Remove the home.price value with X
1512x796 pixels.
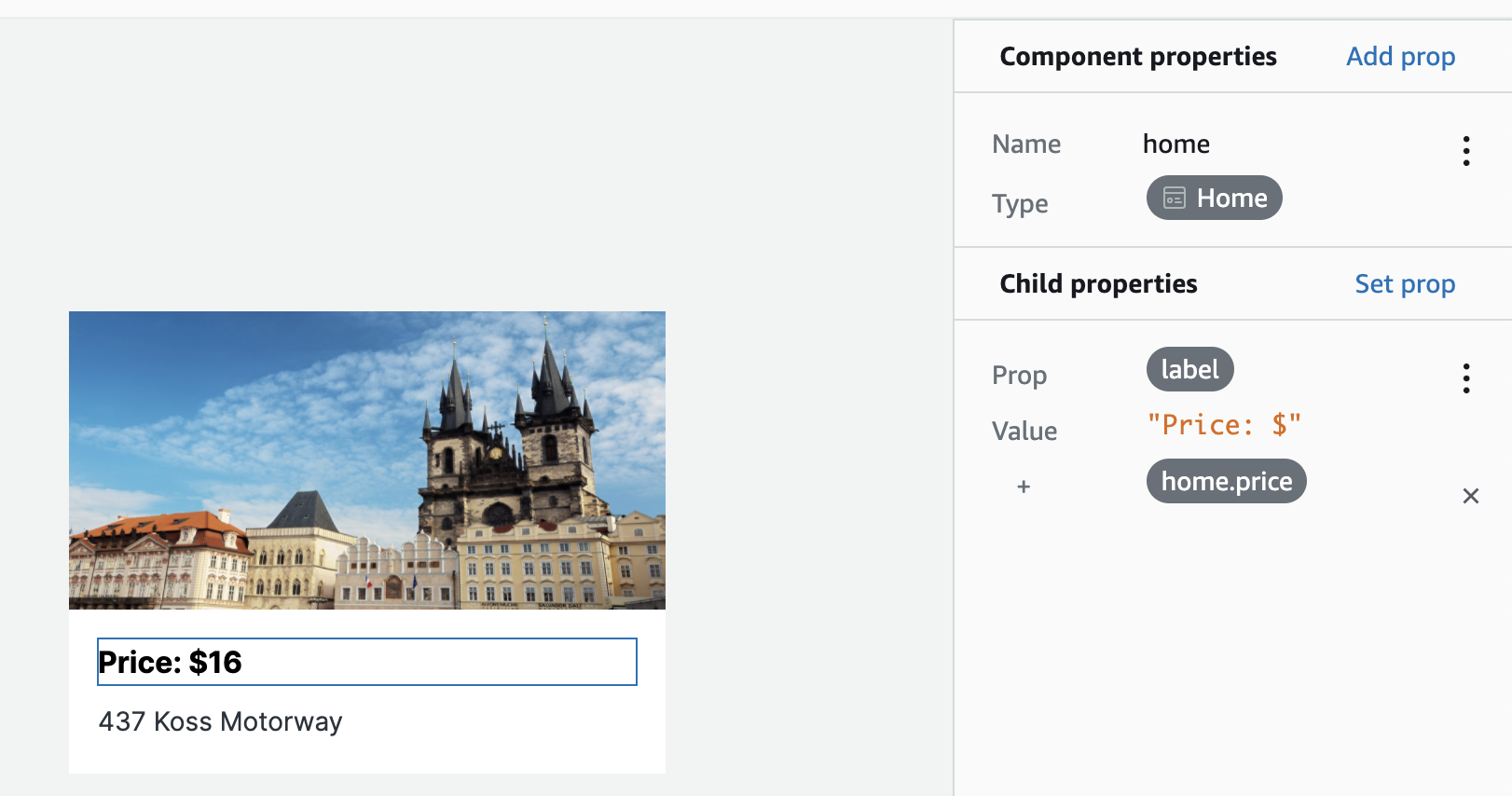[x=1471, y=496]
